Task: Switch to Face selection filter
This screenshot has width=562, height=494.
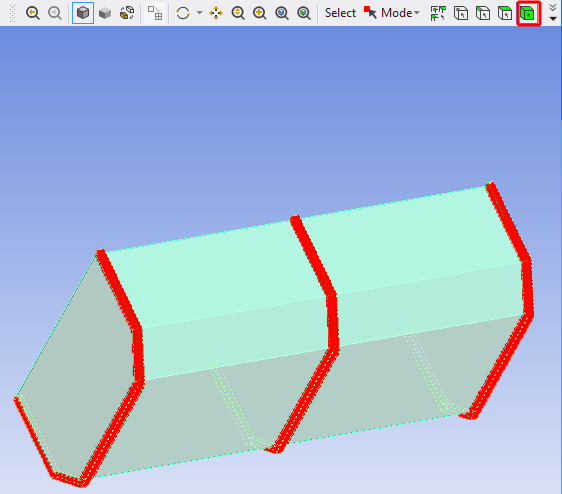Action: click(505, 13)
